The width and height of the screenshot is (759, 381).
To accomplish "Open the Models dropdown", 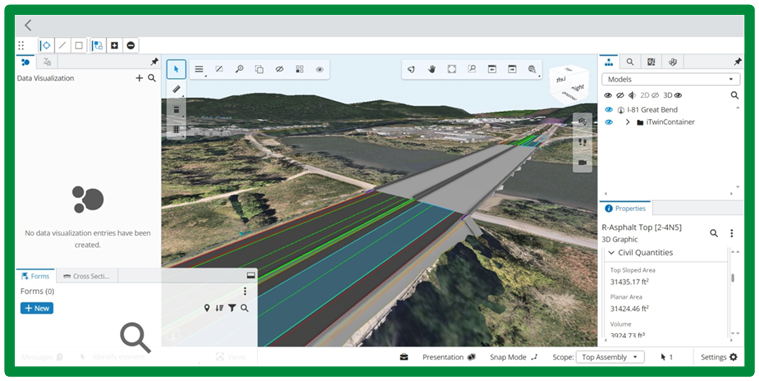I will (x=670, y=79).
